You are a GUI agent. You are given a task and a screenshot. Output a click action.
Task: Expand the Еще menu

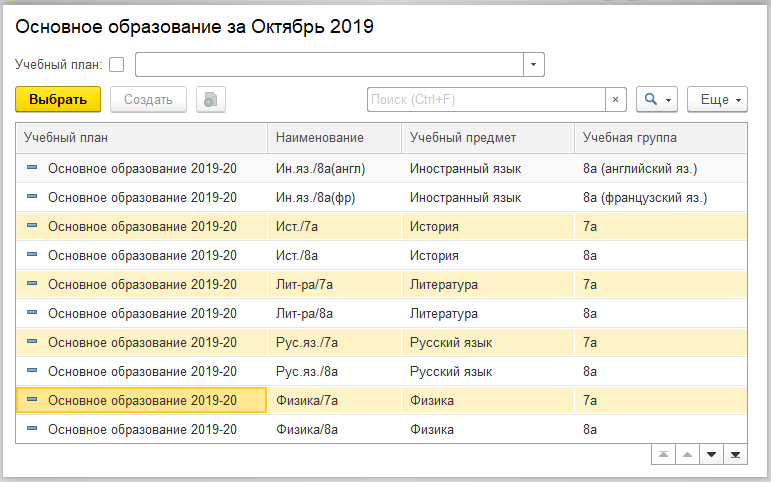(717, 99)
